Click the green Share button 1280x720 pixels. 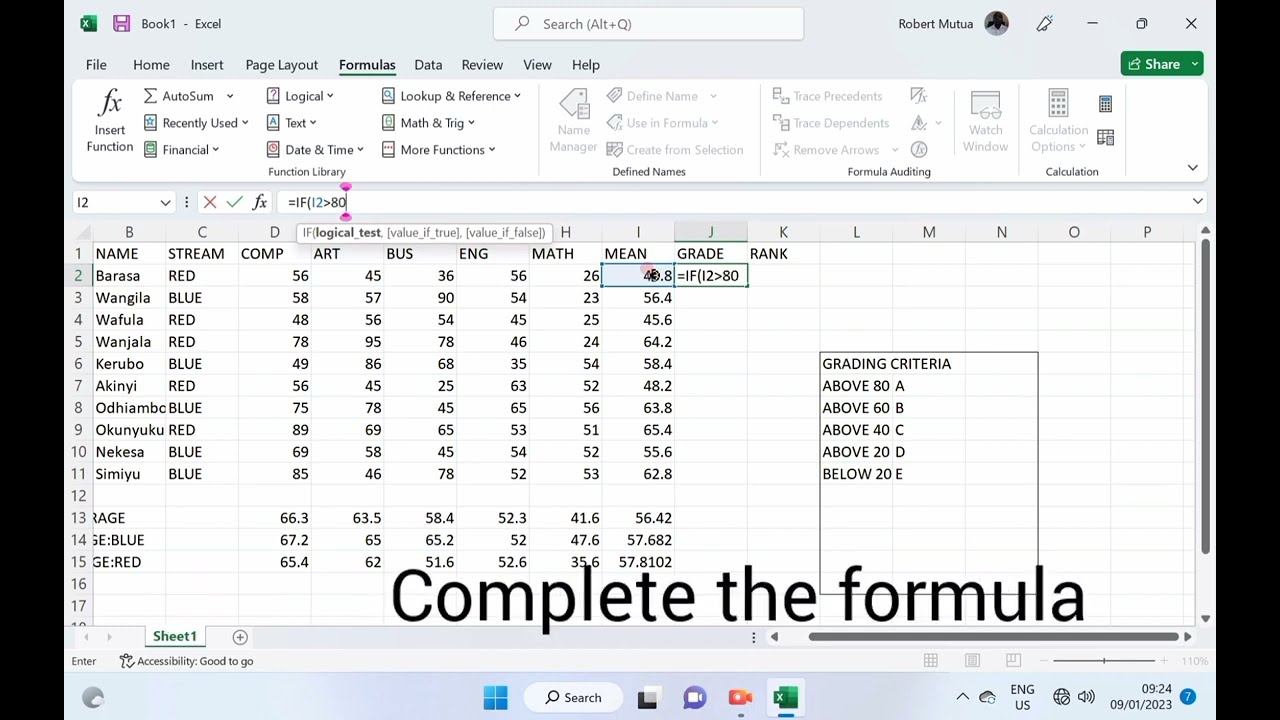pos(1162,64)
